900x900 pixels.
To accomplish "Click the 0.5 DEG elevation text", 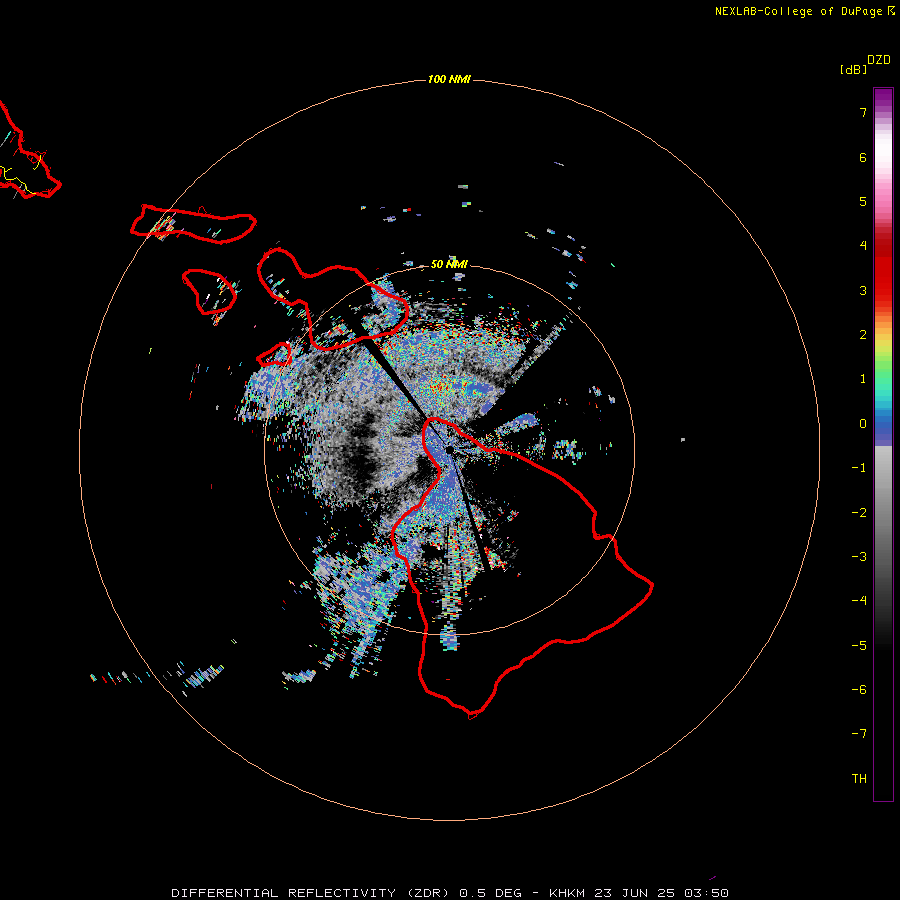I will click(491, 893).
